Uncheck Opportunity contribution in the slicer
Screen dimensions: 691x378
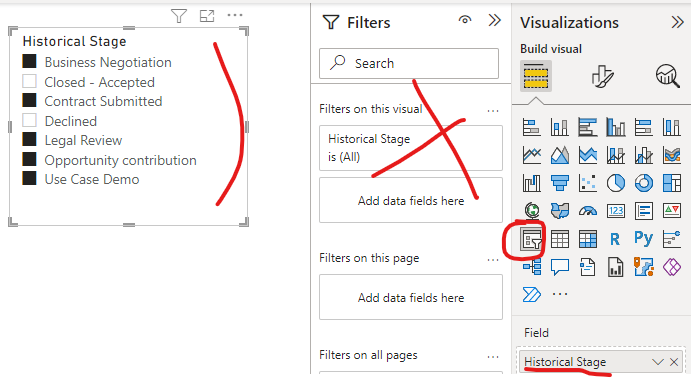pos(30,159)
